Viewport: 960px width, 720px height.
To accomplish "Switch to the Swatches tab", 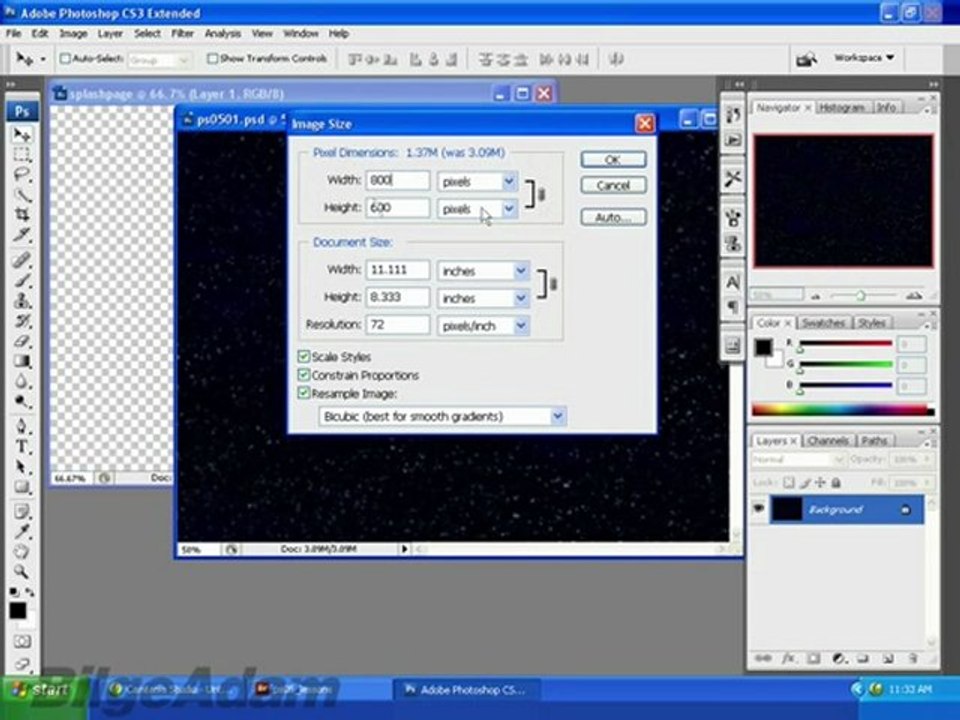I will (823, 323).
